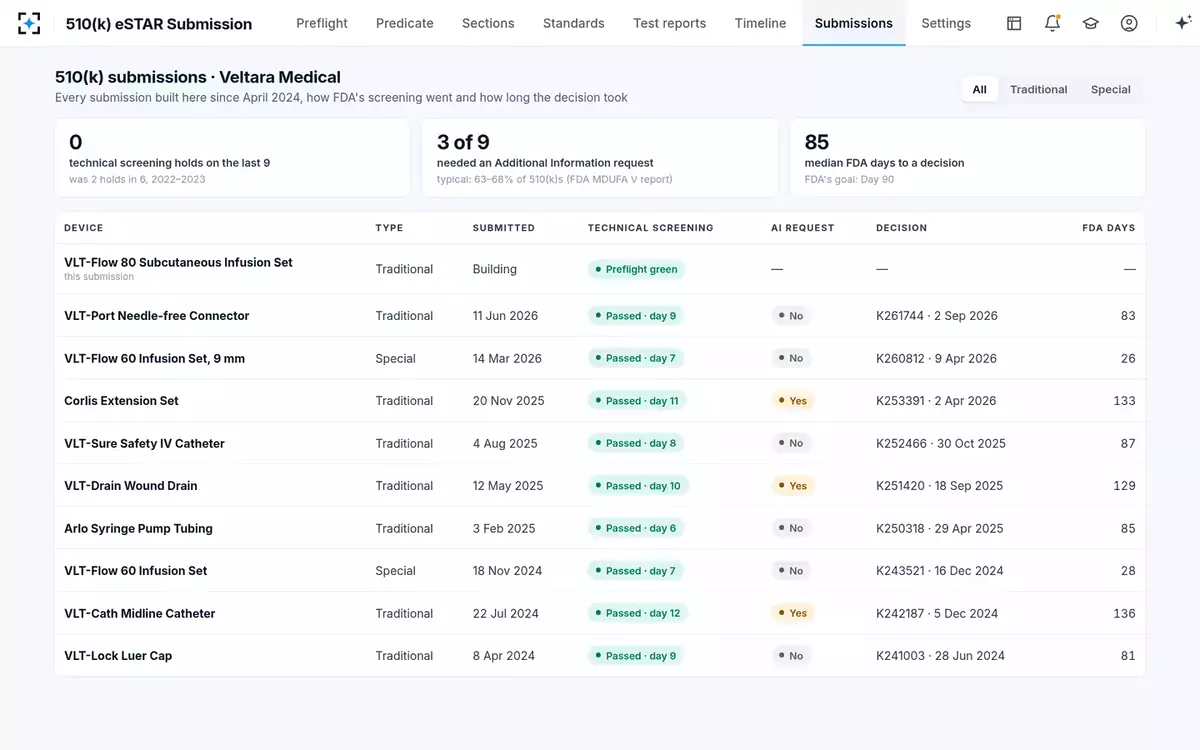Open notifications bell

pos(1052,23)
